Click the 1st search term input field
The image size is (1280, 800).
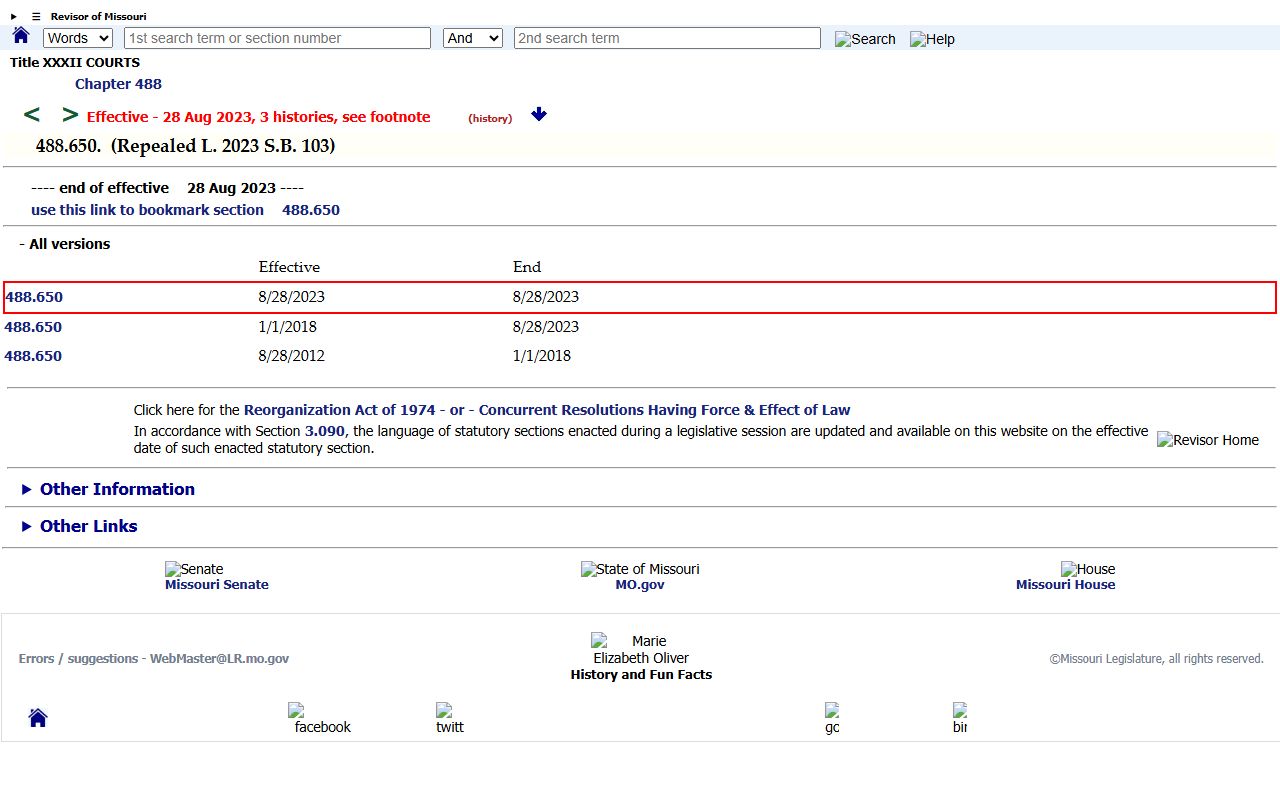click(277, 38)
